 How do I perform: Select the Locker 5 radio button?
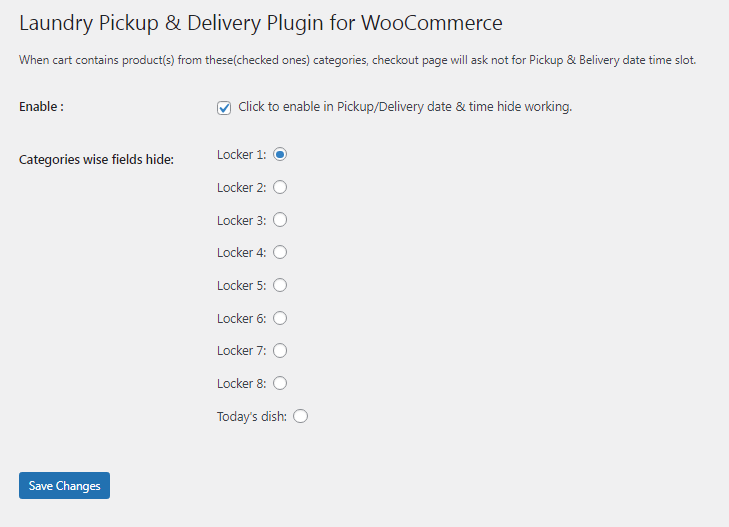click(280, 285)
